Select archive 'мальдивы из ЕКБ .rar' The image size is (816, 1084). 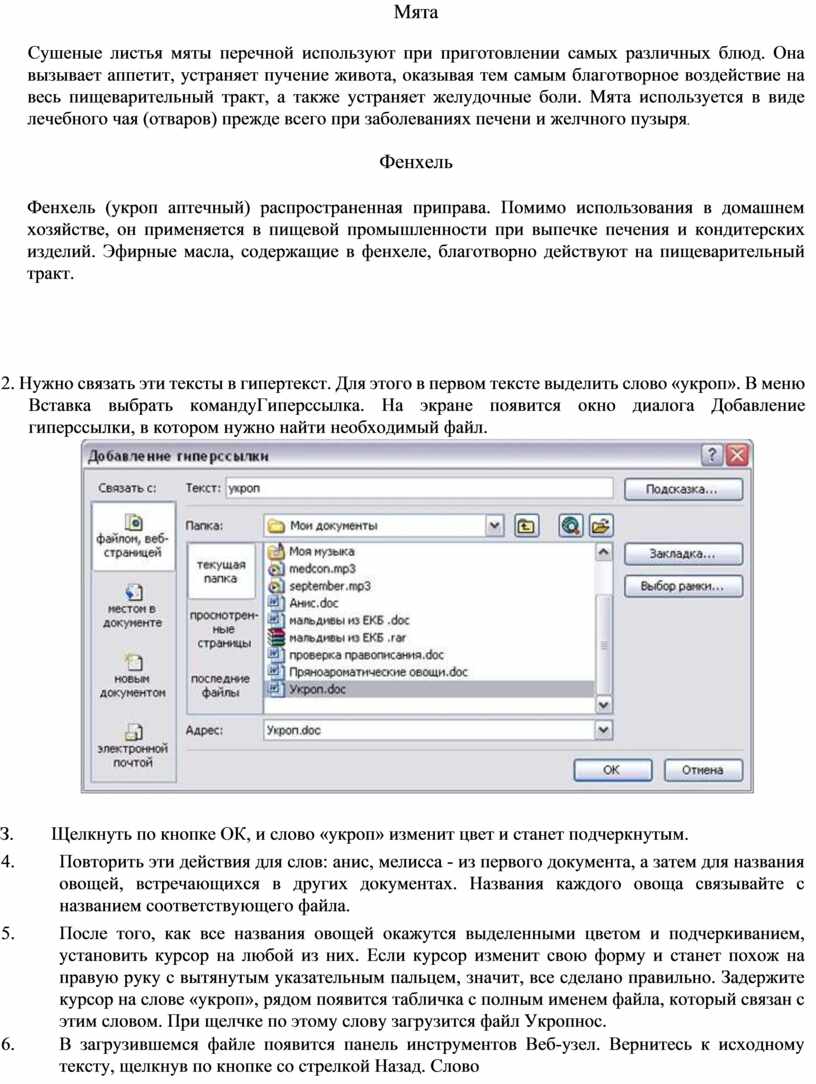coord(337,637)
